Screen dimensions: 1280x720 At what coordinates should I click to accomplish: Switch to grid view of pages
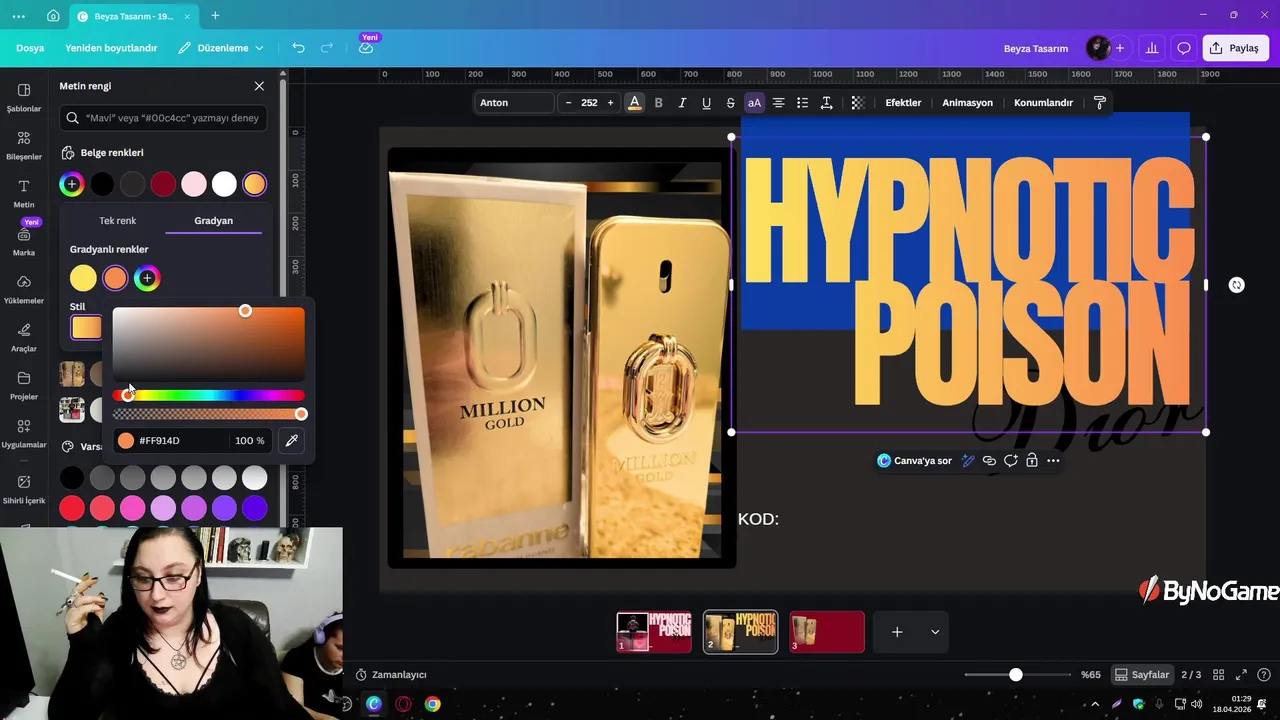[1217, 675]
